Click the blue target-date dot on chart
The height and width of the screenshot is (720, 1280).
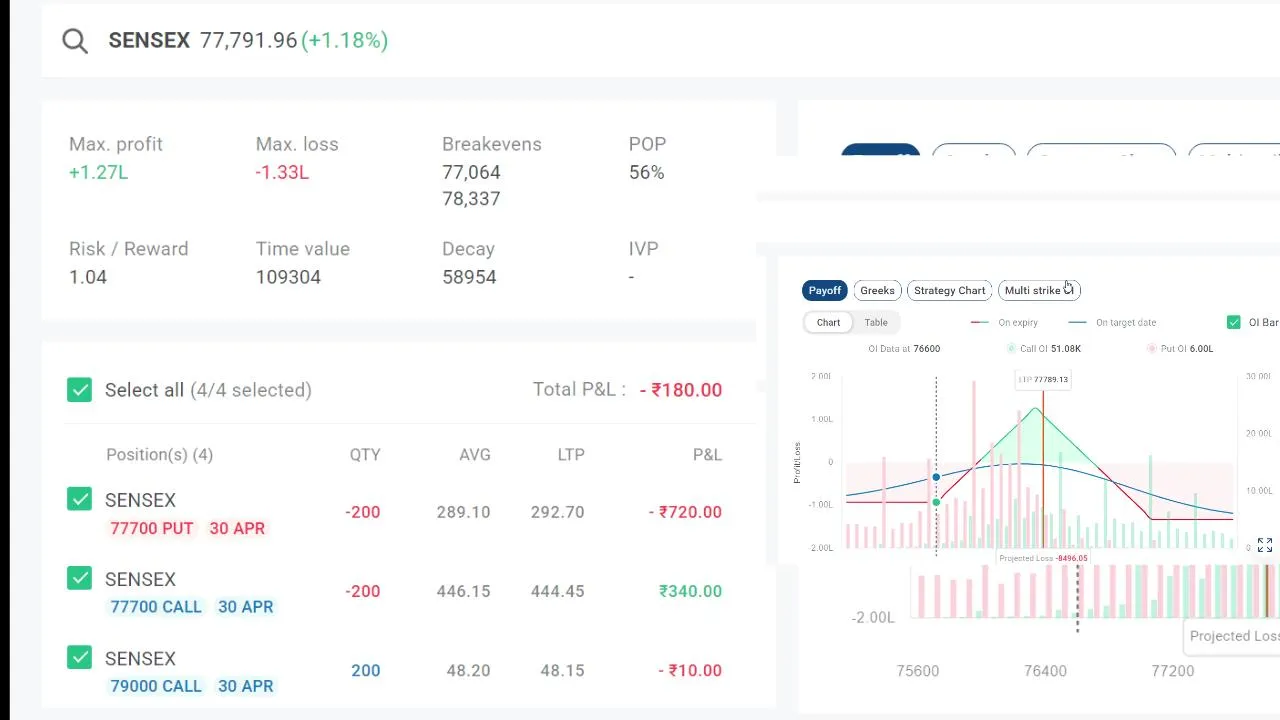pos(936,478)
